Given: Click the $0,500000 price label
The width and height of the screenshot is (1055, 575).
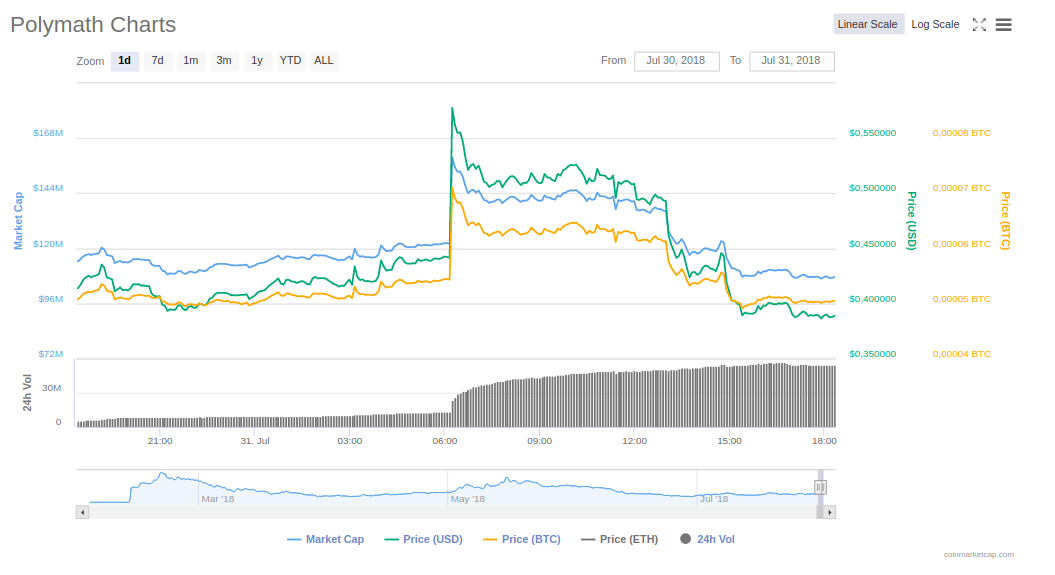Looking at the screenshot, I should click(x=873, y=188).
